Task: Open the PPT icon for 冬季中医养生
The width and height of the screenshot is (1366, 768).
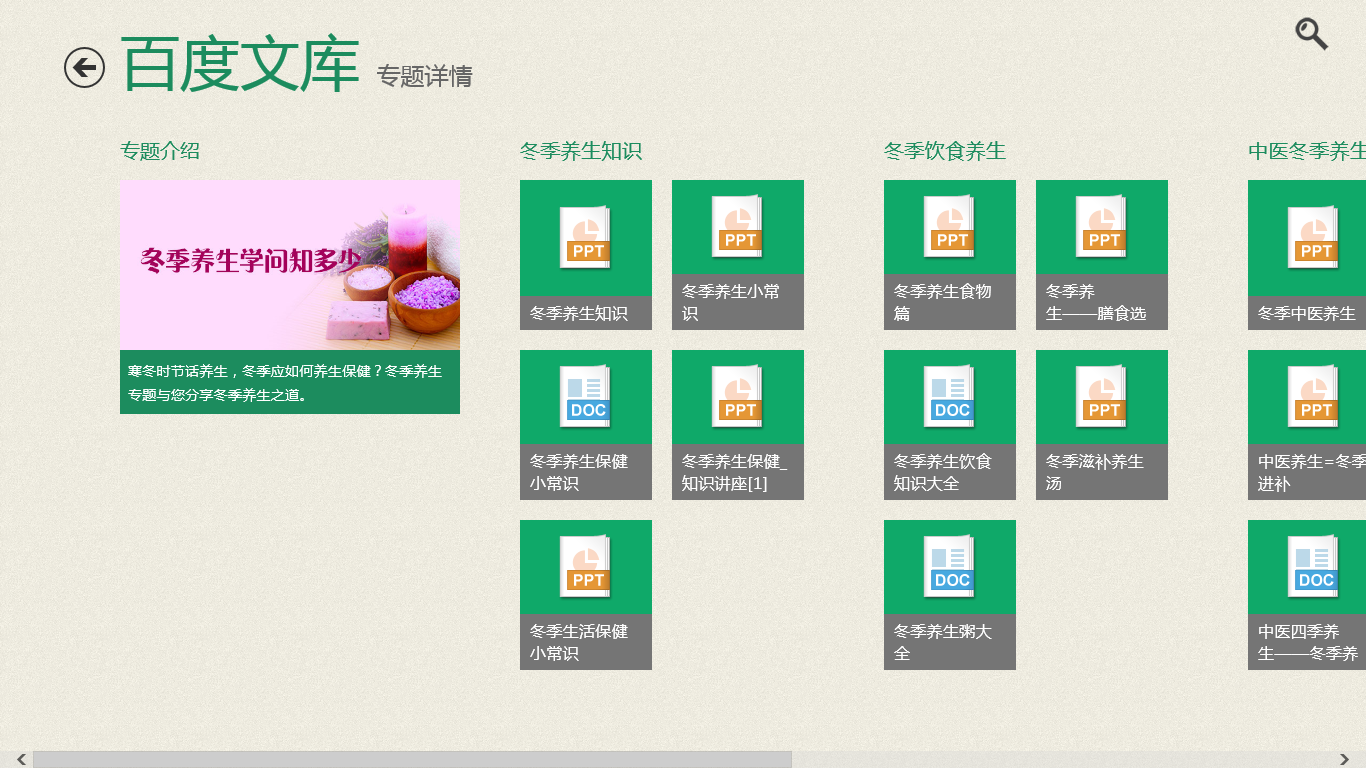Action: point(1314,238)
